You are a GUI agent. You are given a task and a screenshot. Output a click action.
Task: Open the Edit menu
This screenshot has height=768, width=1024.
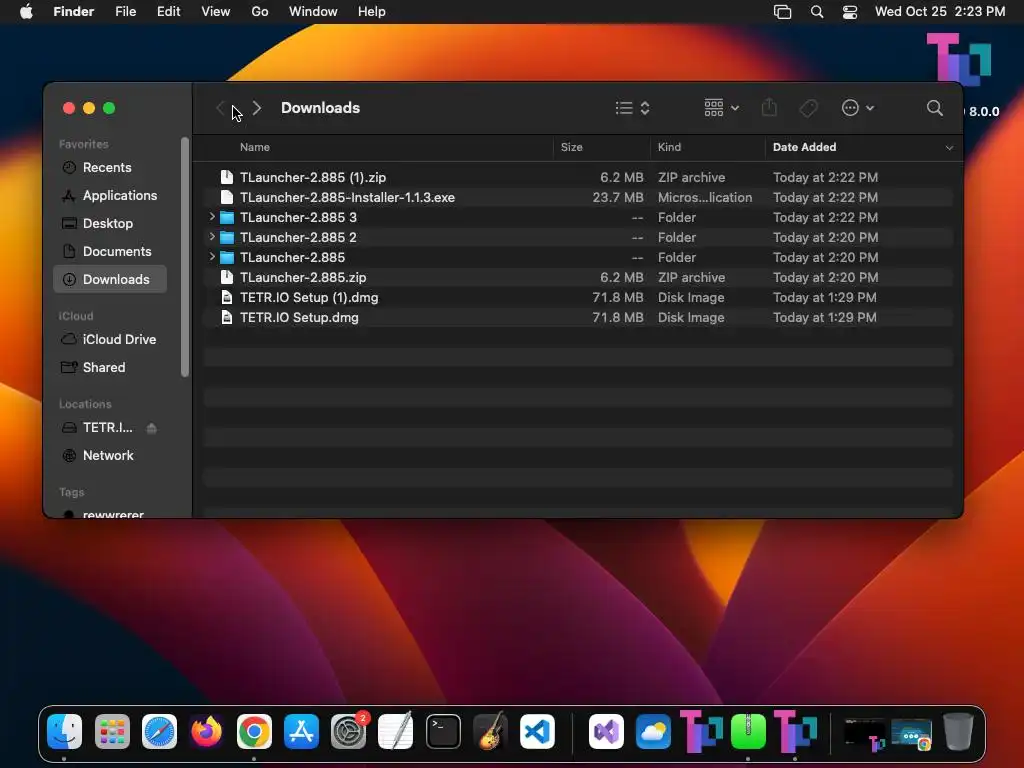pos(168,12)
